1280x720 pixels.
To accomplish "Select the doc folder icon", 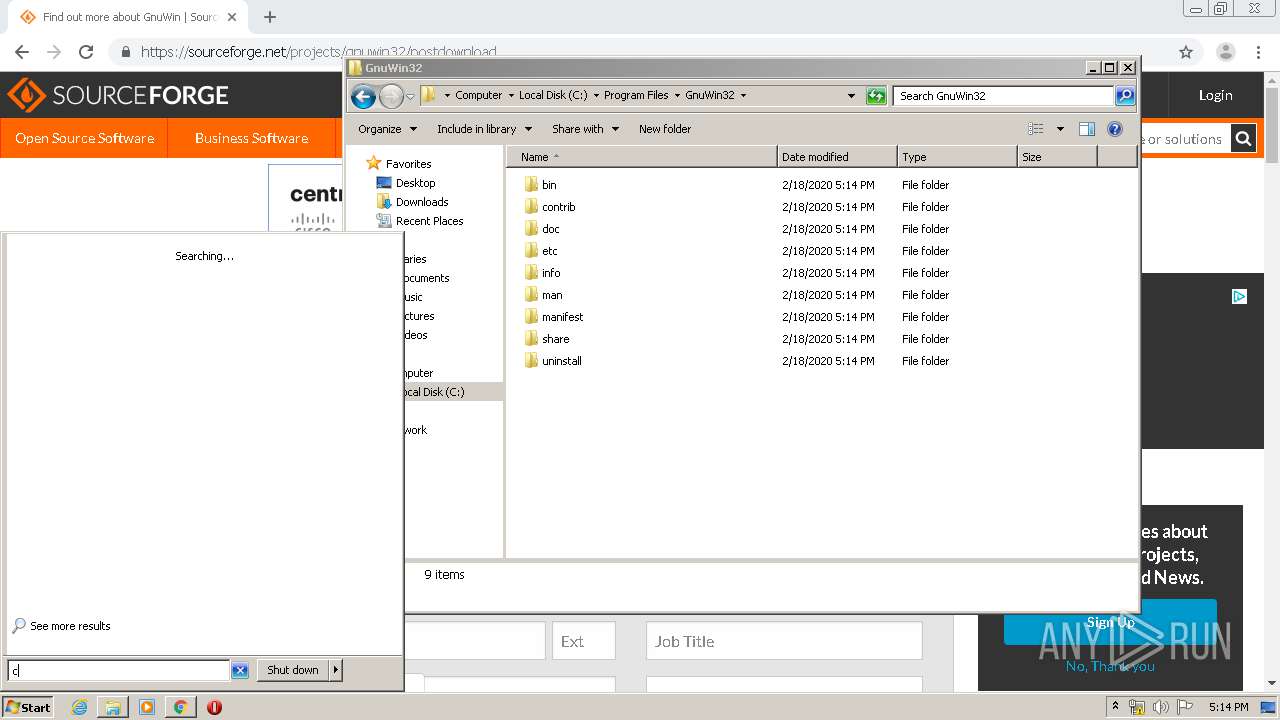I will [531, 229].
